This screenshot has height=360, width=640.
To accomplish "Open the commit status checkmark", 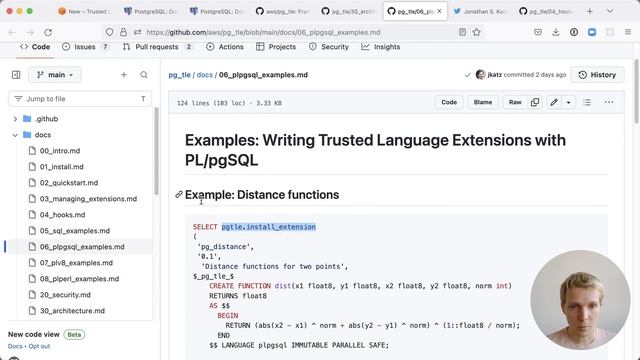I will click(x=468, y=75).
